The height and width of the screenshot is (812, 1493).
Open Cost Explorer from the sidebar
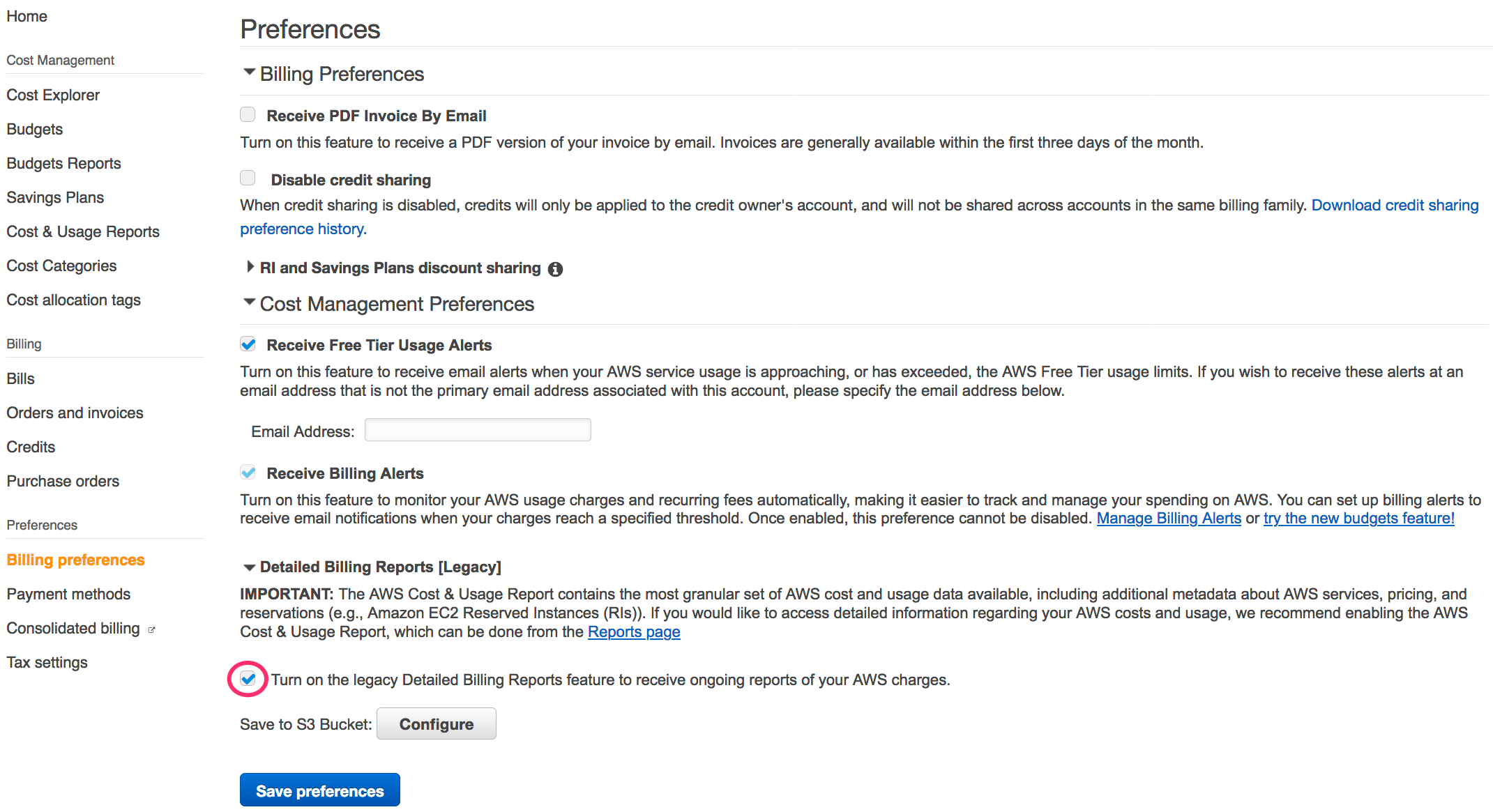click(x=53, y=95)
